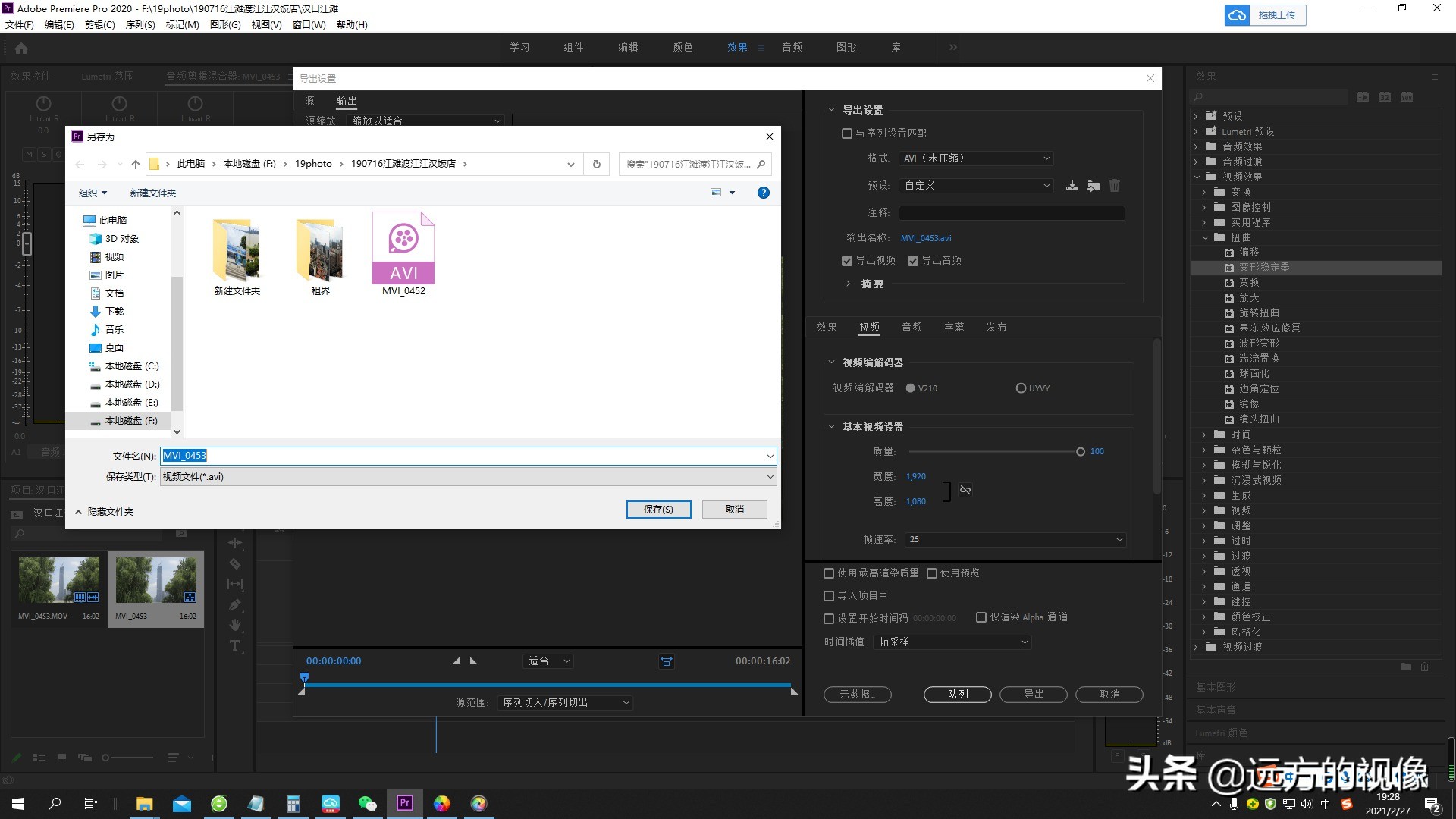
Task: Click the Windows Start button
Action: (x=18, y=804)
